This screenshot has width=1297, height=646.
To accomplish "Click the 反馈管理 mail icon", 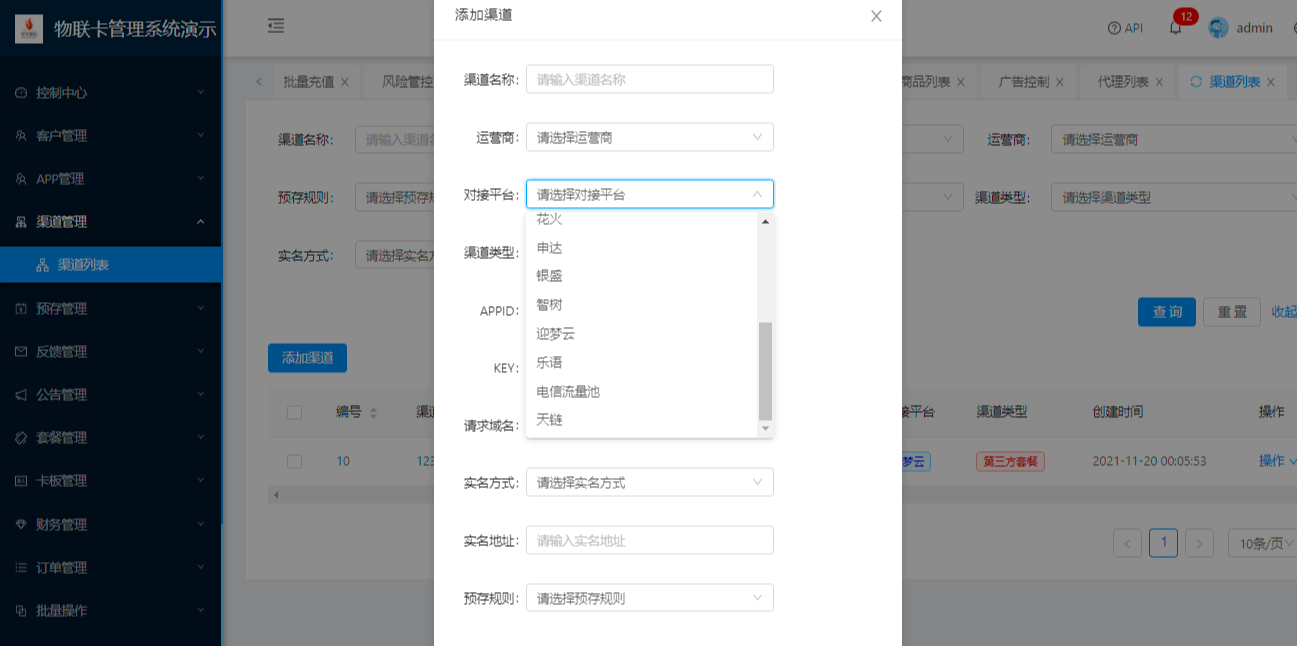I will coord(21,352).
